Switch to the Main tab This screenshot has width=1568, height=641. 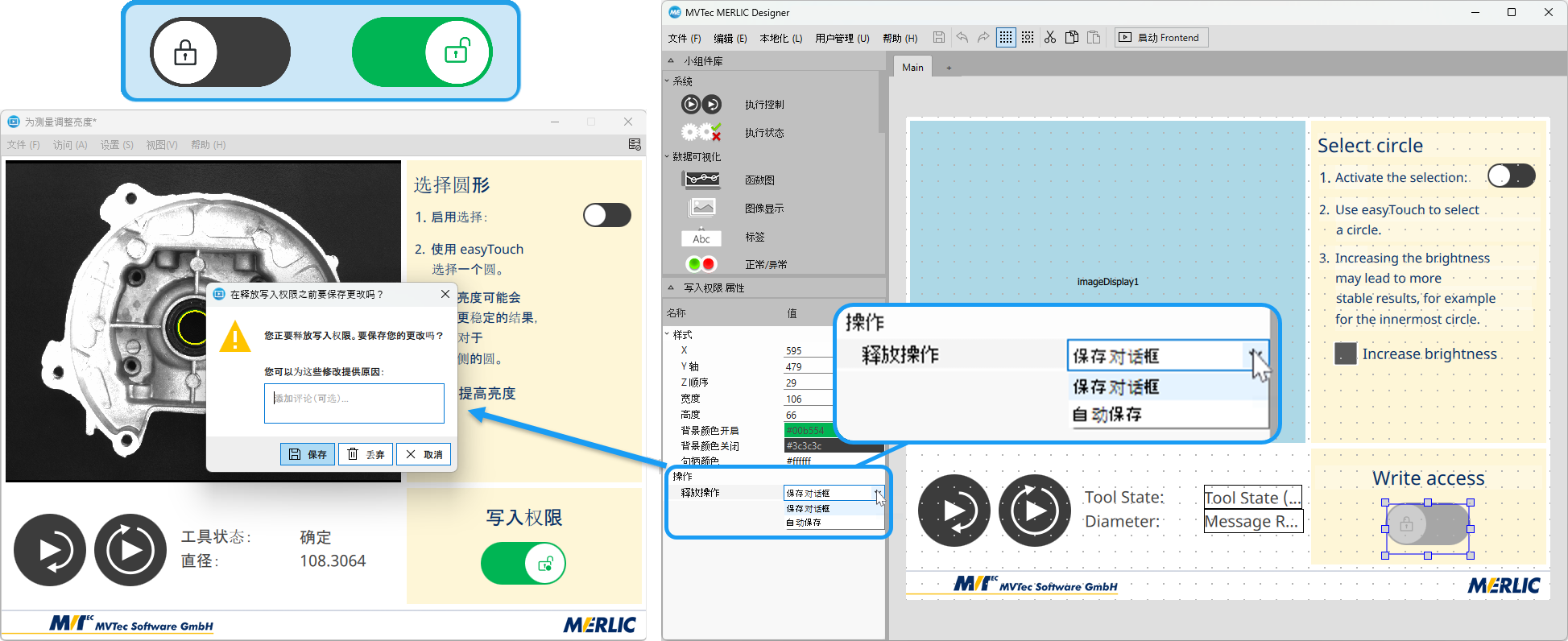912,67
